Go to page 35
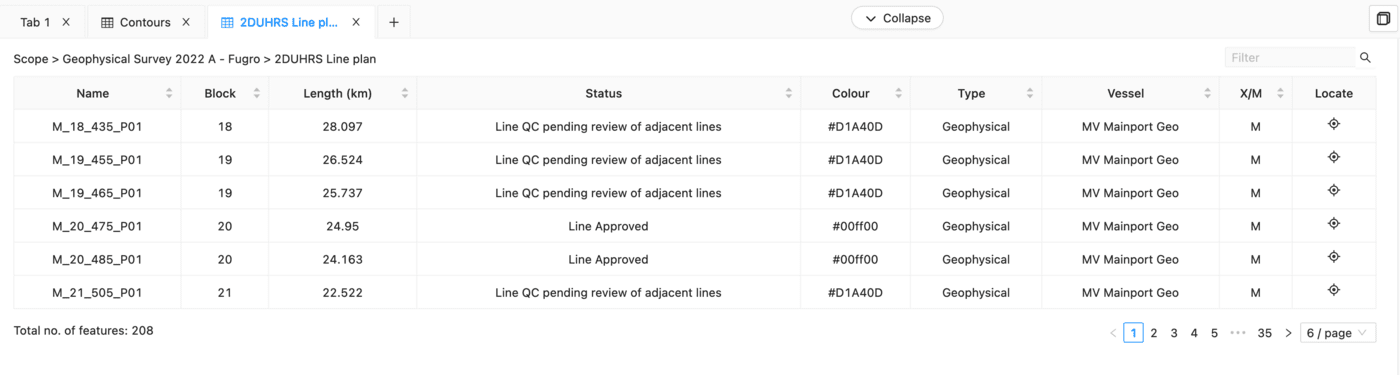The height and width of the screenshot is (375, 1400). (1264, 333)
